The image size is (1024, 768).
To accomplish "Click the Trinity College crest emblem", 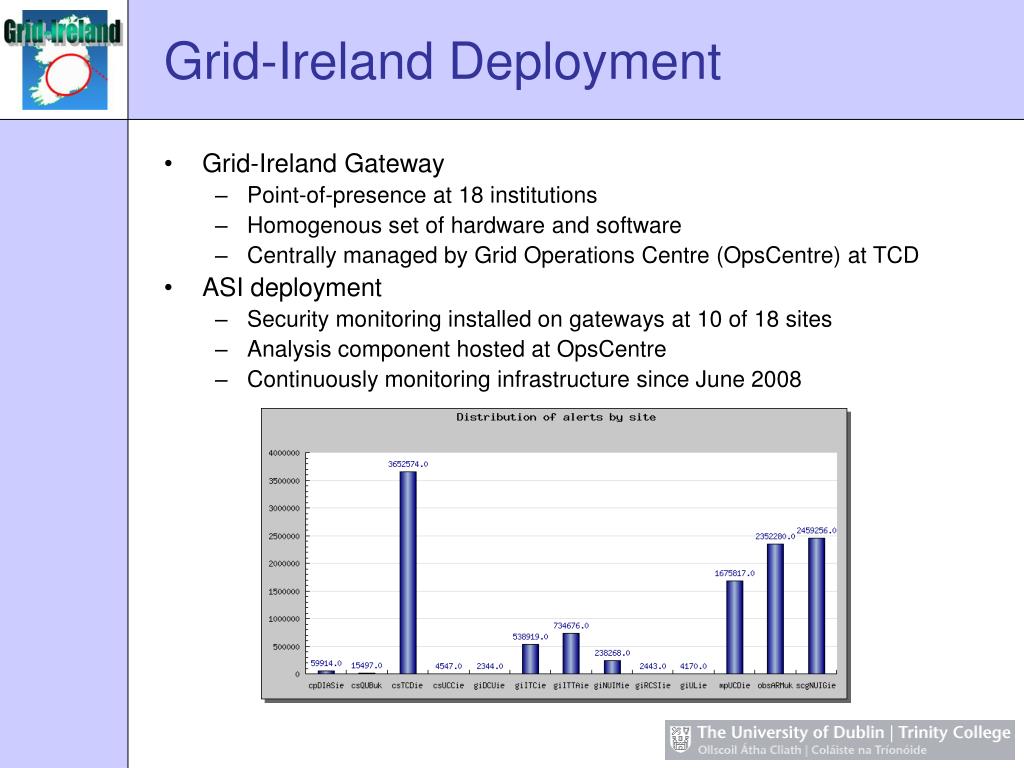I will click(x=680, y=739).
